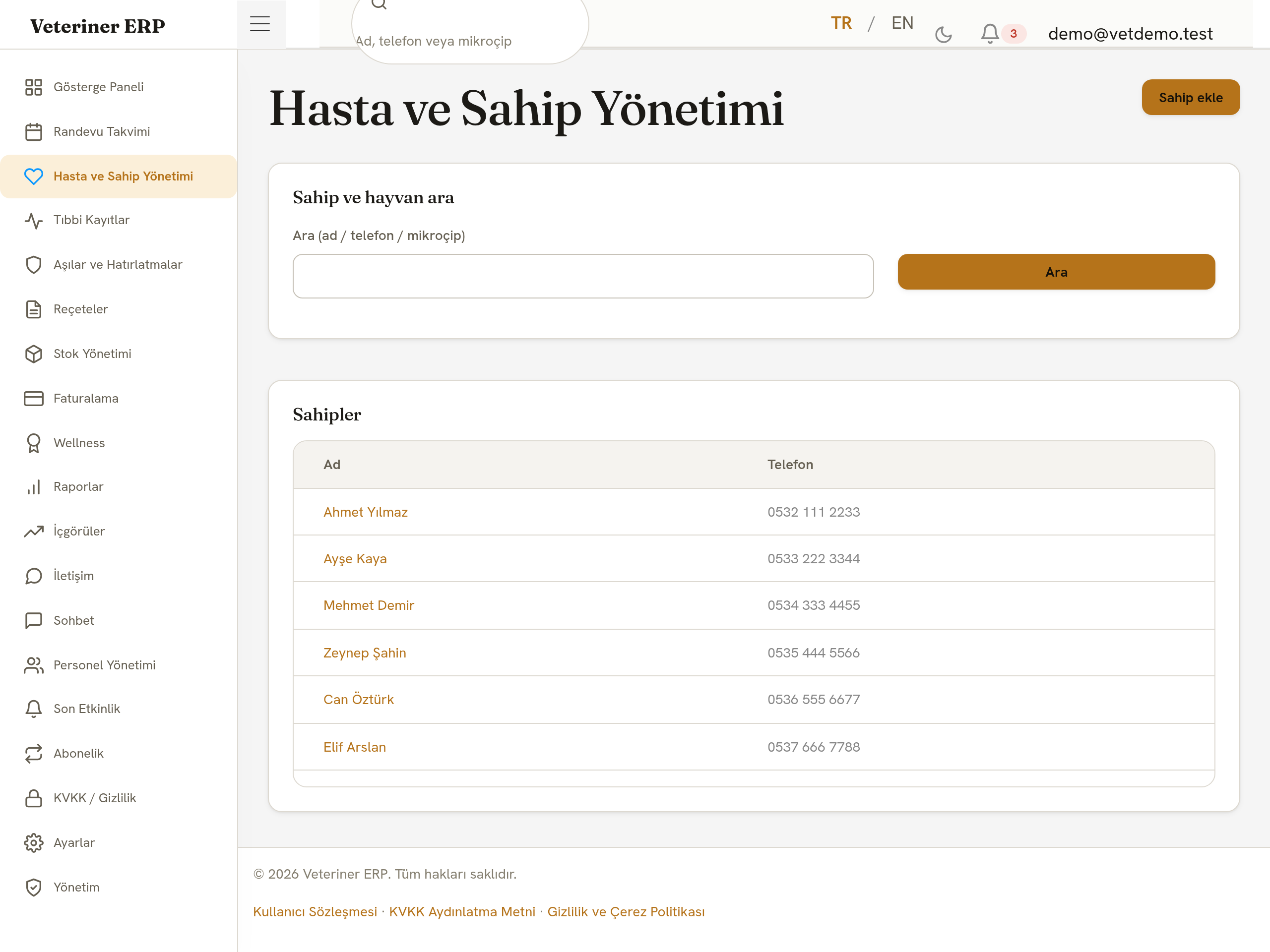The width and height of the screenshot is (1270, 952).
Task: Click the notification count badge 3
Action: 1014,34
